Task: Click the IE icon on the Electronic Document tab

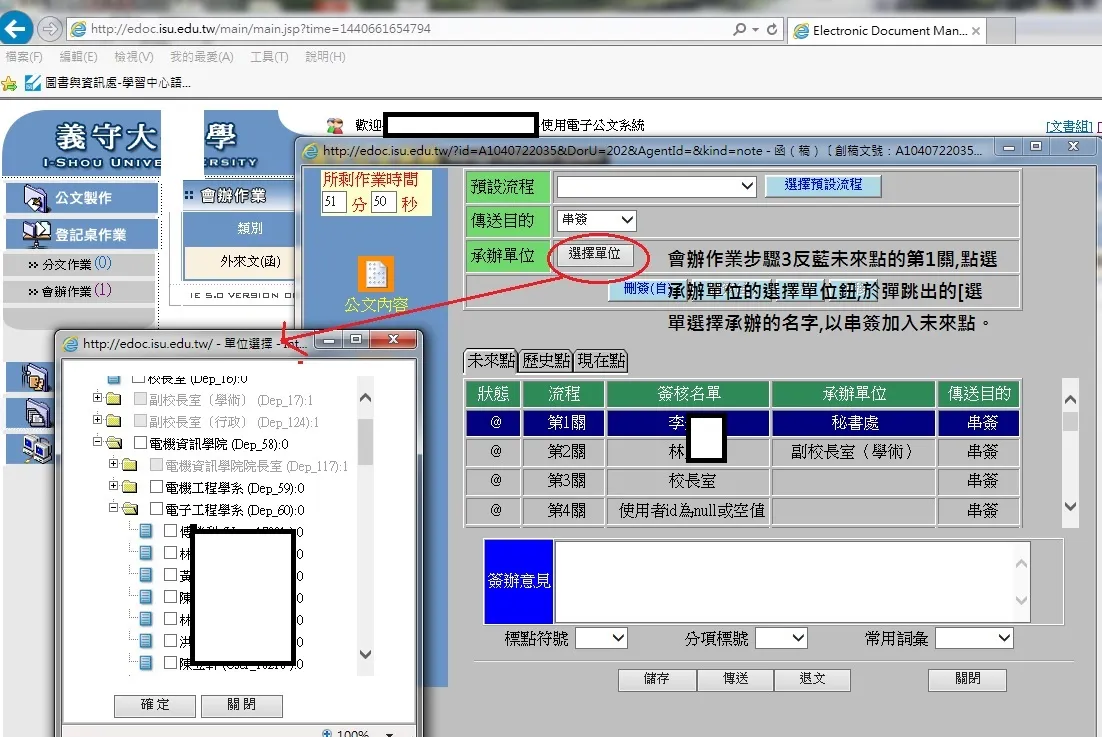Action: tap(801, 31)
